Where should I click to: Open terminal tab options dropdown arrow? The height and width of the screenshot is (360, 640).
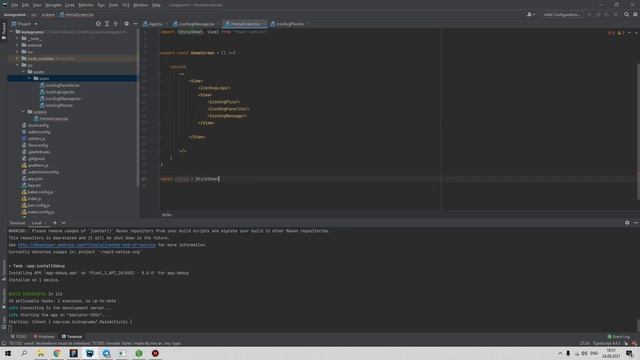pos(64,223)
